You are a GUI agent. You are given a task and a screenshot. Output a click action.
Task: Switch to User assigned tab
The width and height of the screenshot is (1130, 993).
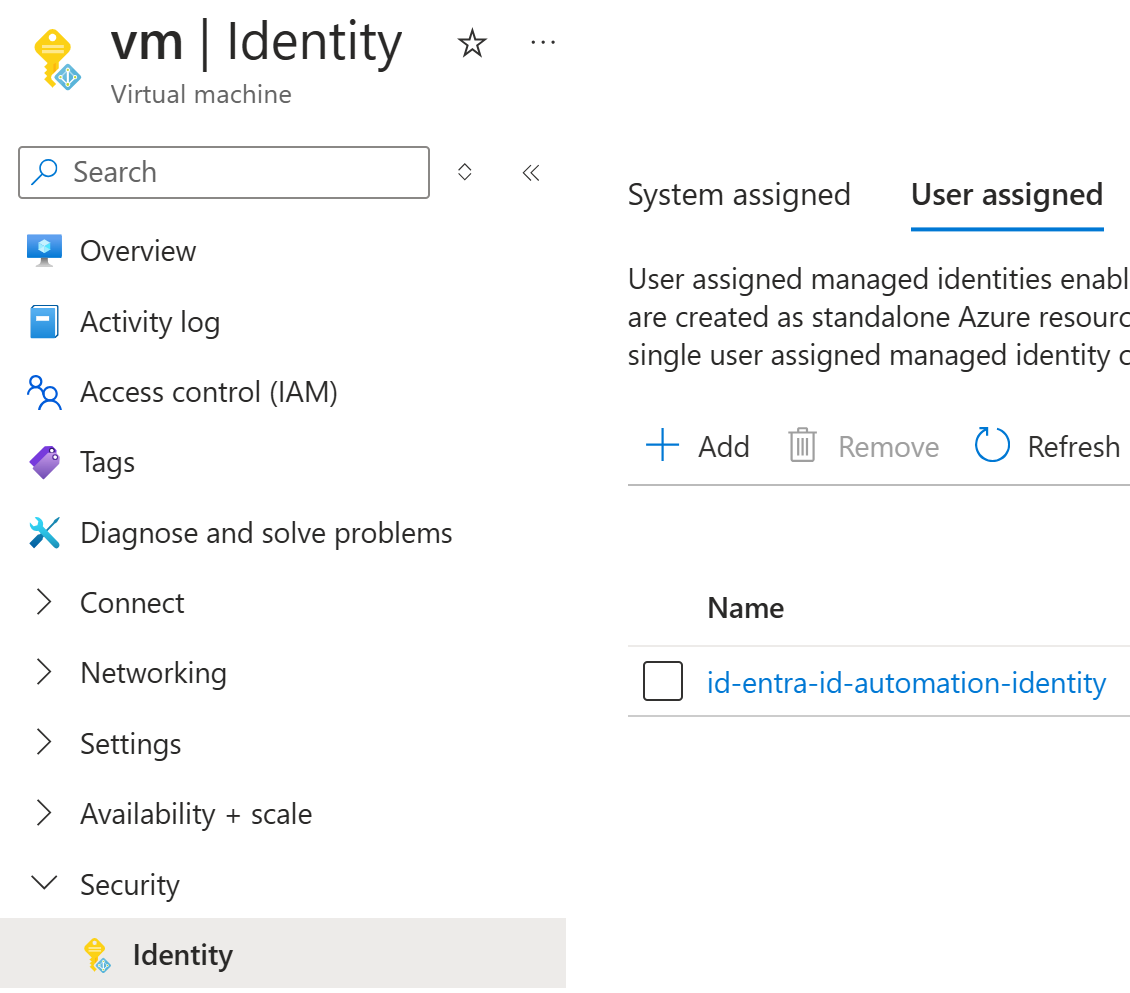point(1007,195)
